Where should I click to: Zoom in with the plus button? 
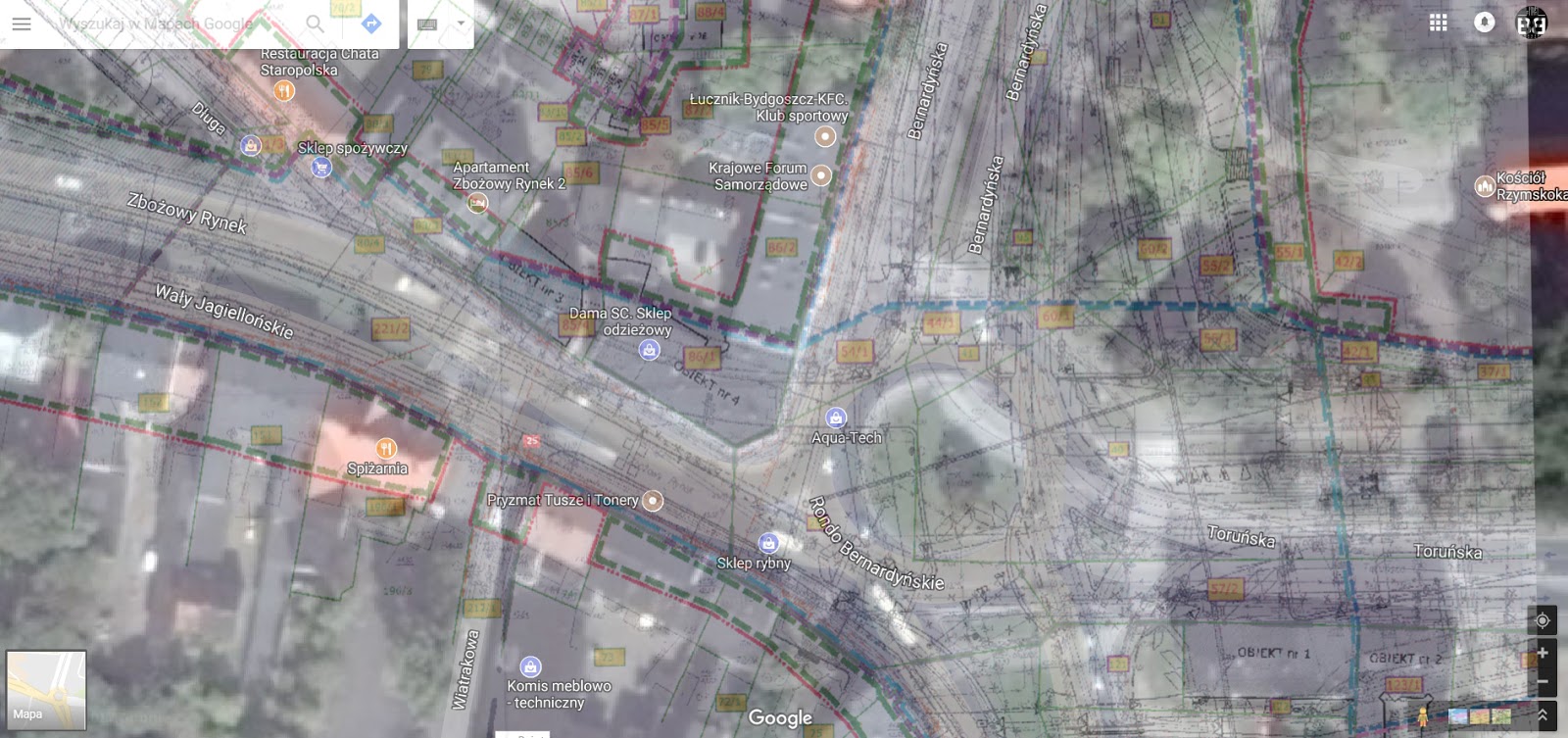click(x=1543, y=653)
